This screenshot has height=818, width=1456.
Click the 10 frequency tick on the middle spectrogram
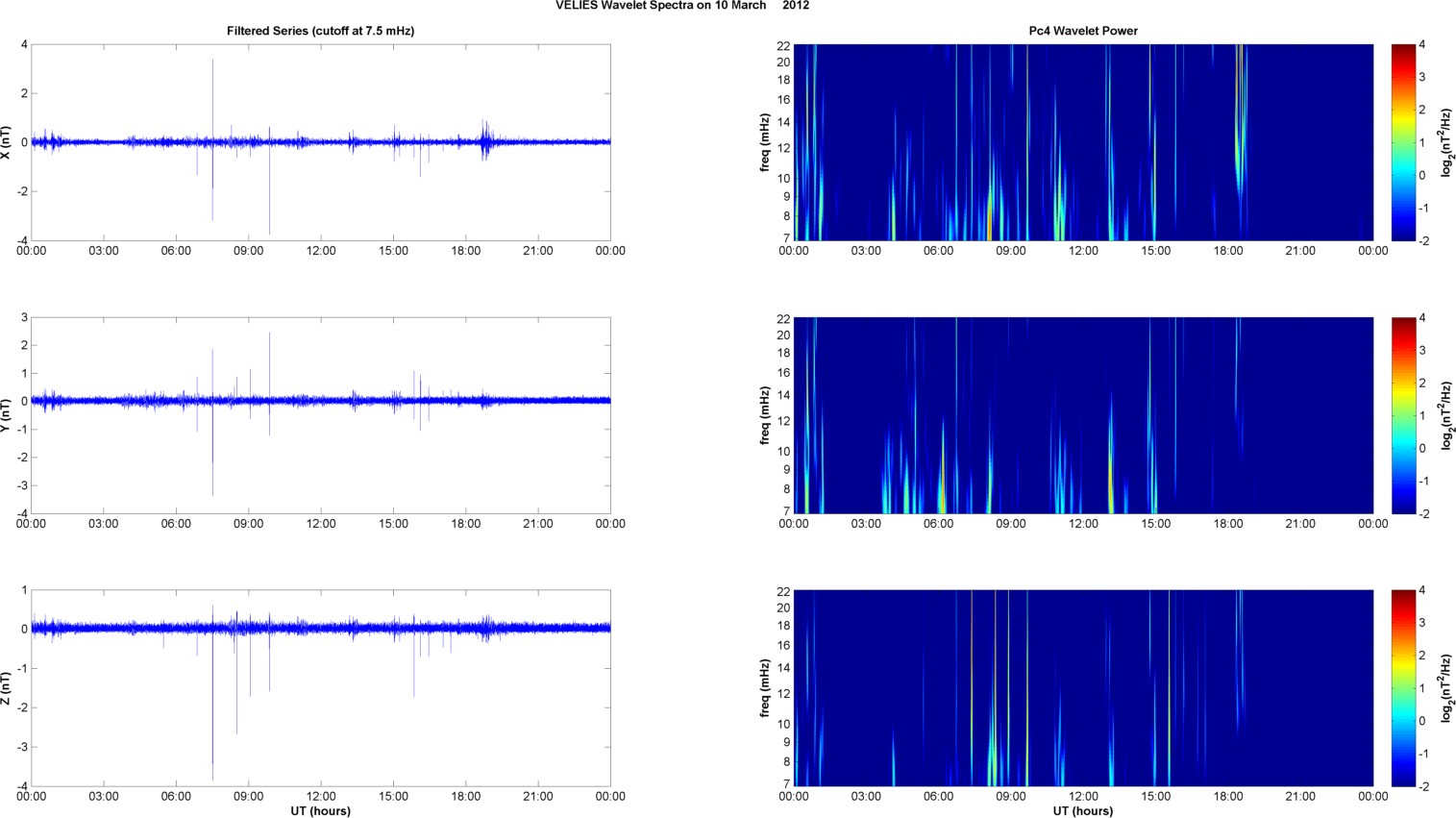784,451
